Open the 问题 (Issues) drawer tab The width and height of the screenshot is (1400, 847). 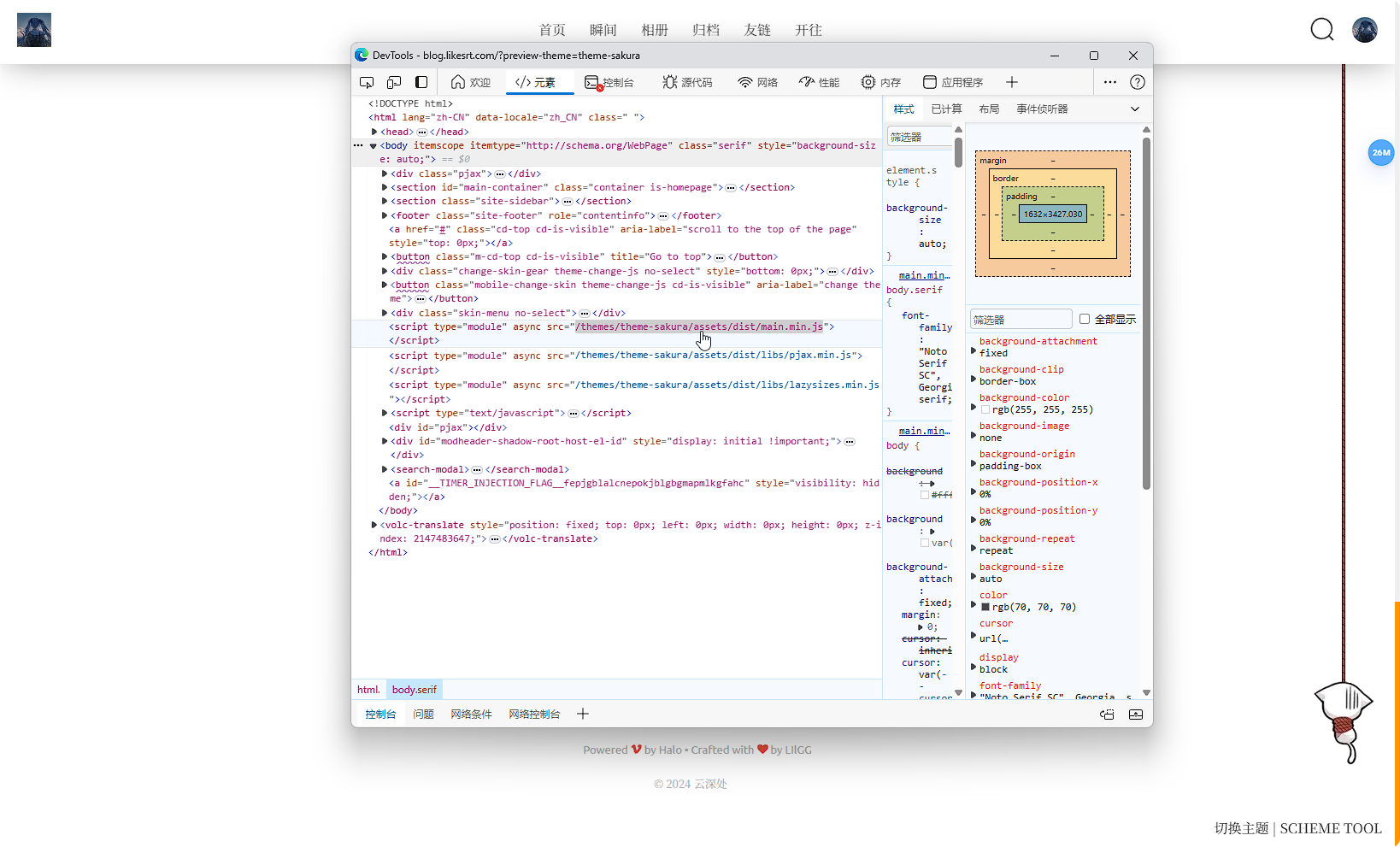[x=424, y=715]
